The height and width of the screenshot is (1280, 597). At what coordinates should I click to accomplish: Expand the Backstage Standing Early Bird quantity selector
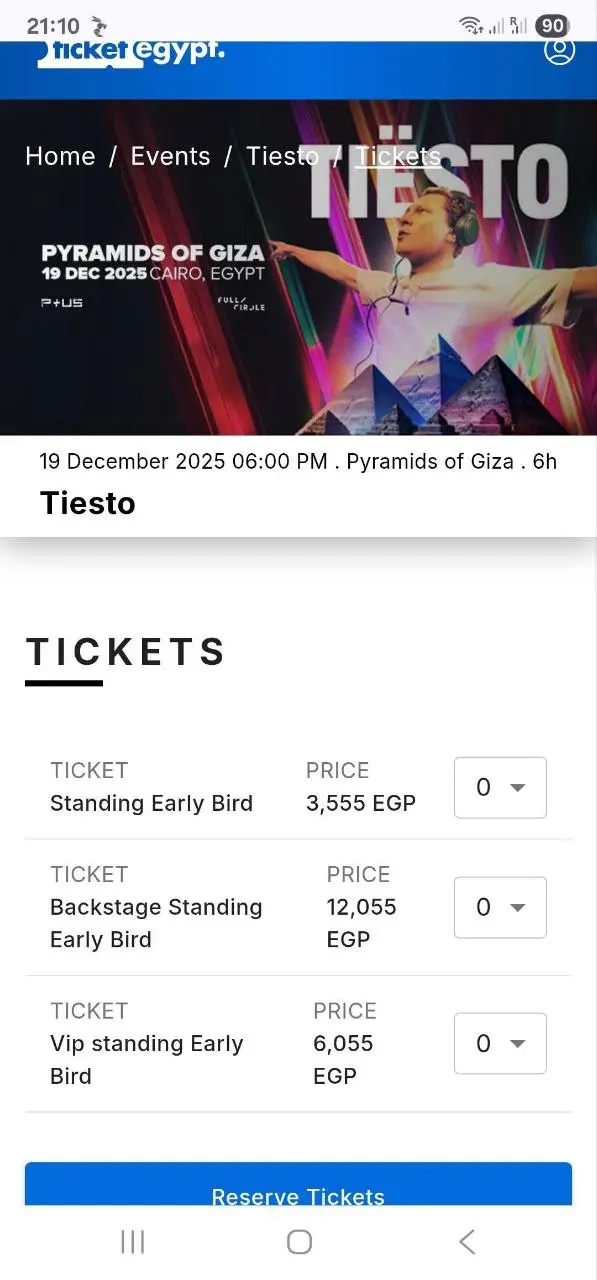[x=500, y=907]
